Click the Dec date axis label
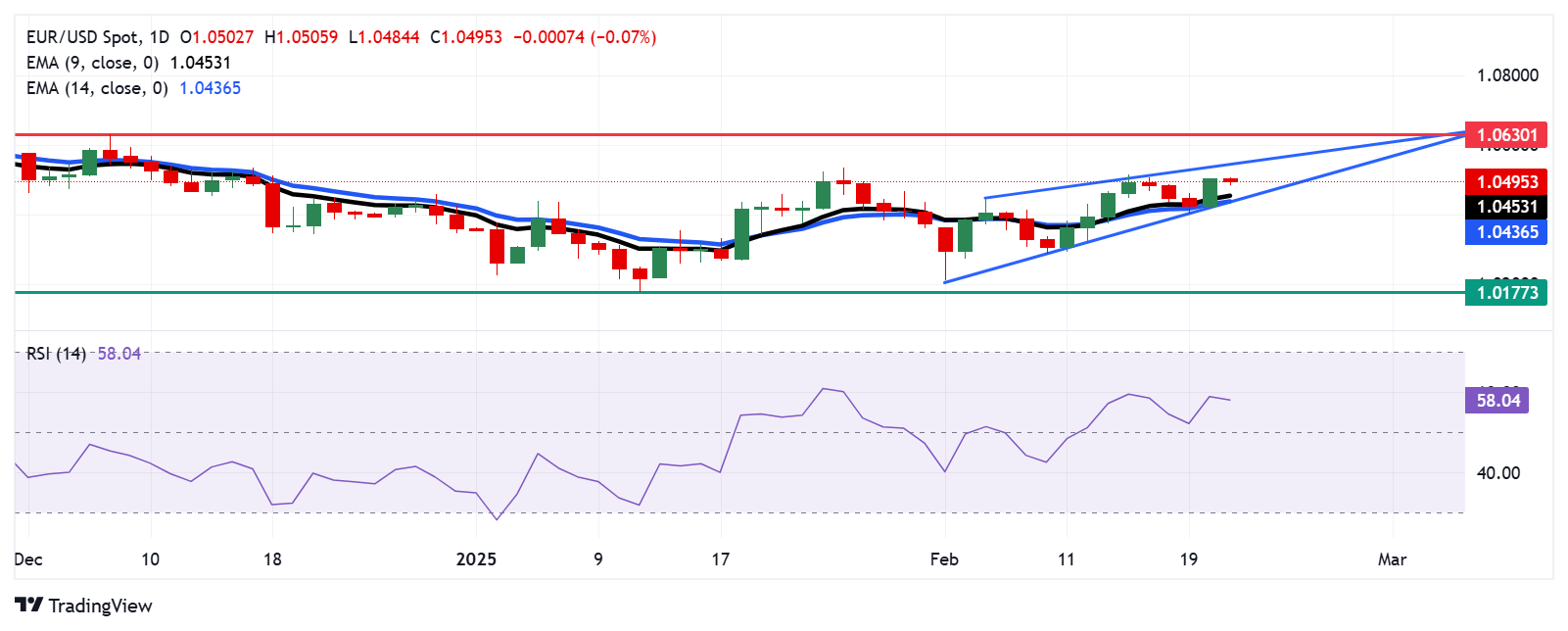The image size is (1568, 631). click(x=28, y=559)
